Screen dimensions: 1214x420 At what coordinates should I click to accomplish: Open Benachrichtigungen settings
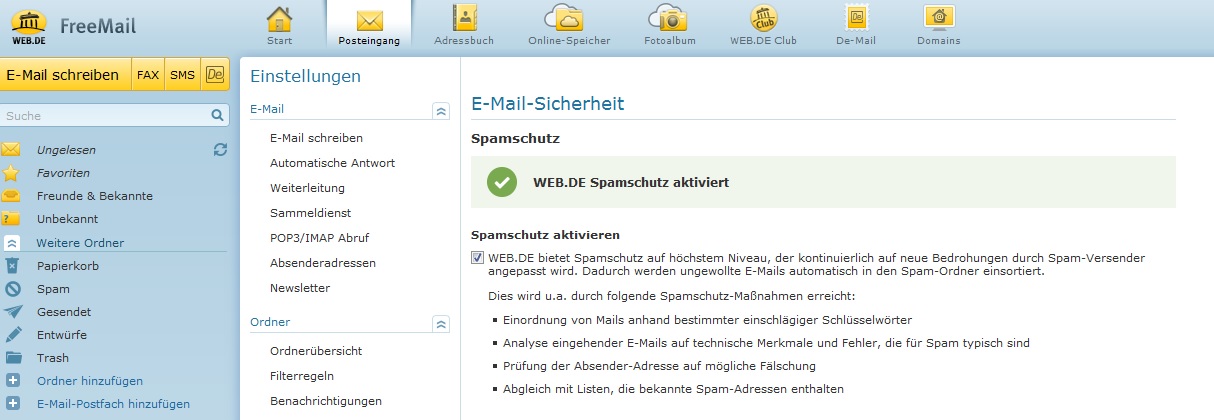coord(326,401)
